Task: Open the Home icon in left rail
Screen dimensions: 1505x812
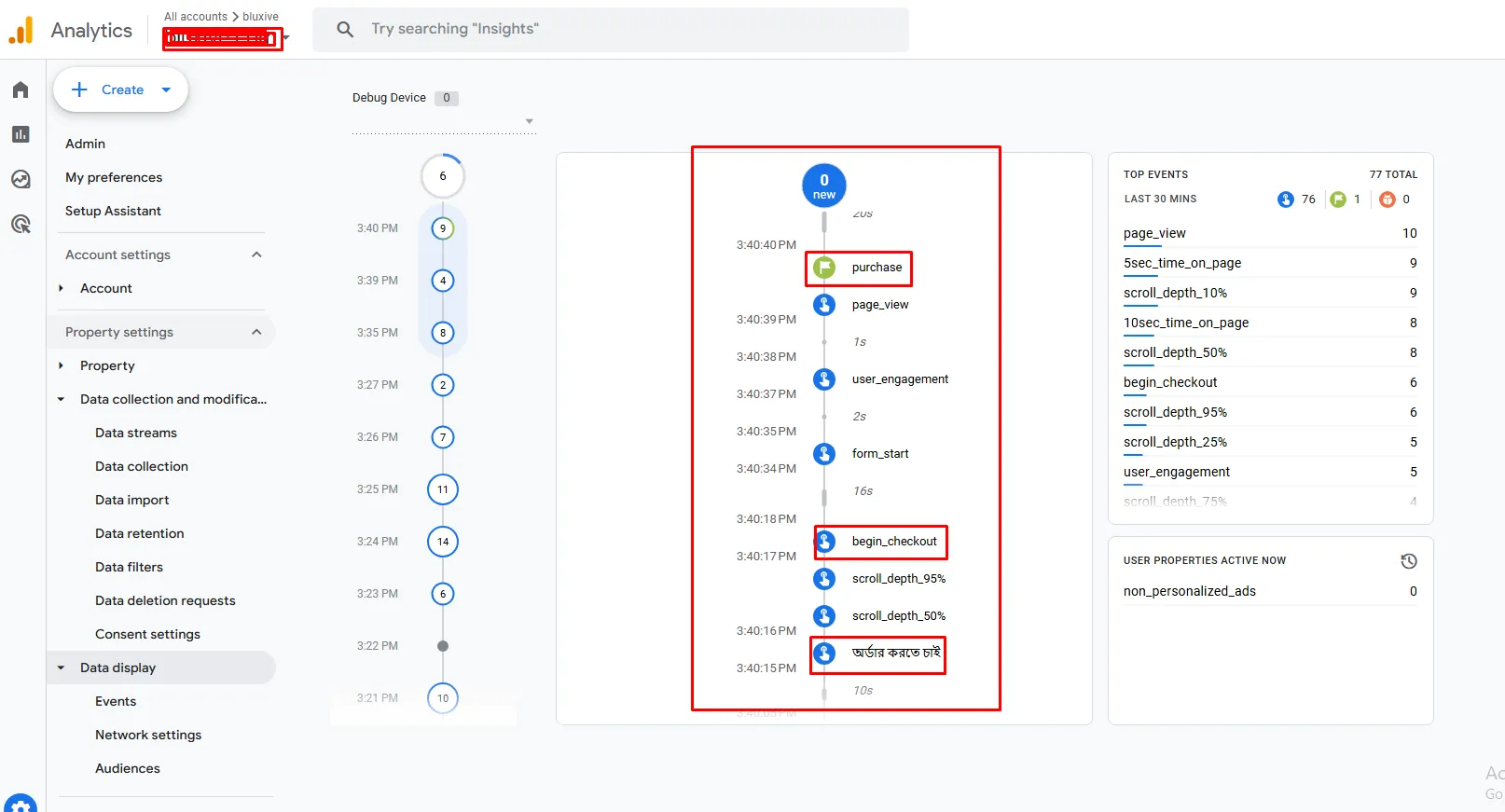Action: pos(21,89)
